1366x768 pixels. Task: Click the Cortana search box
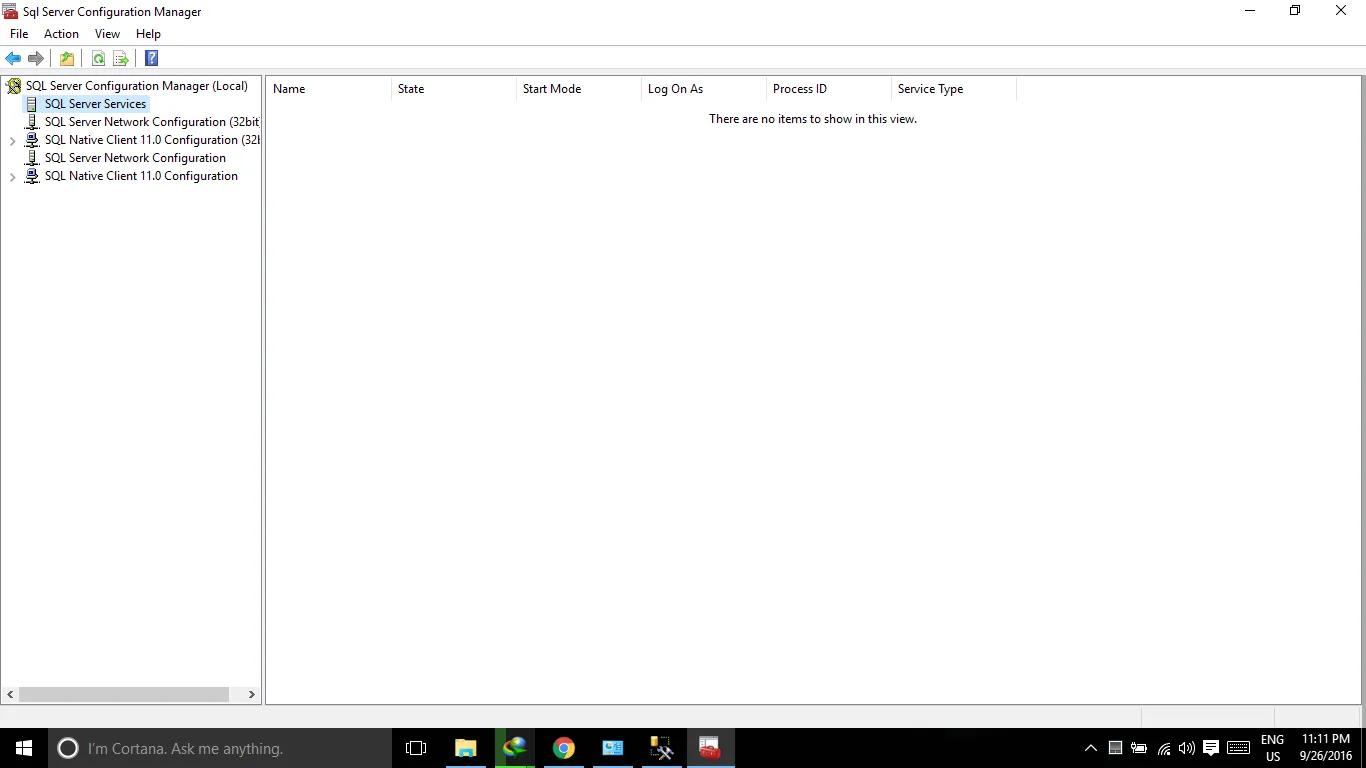tap(220, 748)
